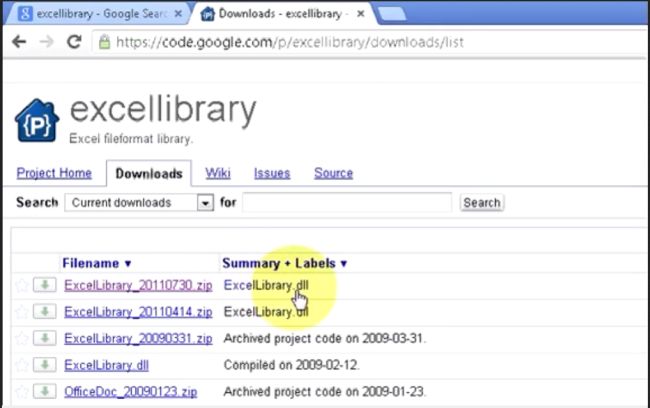Switch to the excellibrary Google Search tab
The image size is (650, 408).
(99, 14)
